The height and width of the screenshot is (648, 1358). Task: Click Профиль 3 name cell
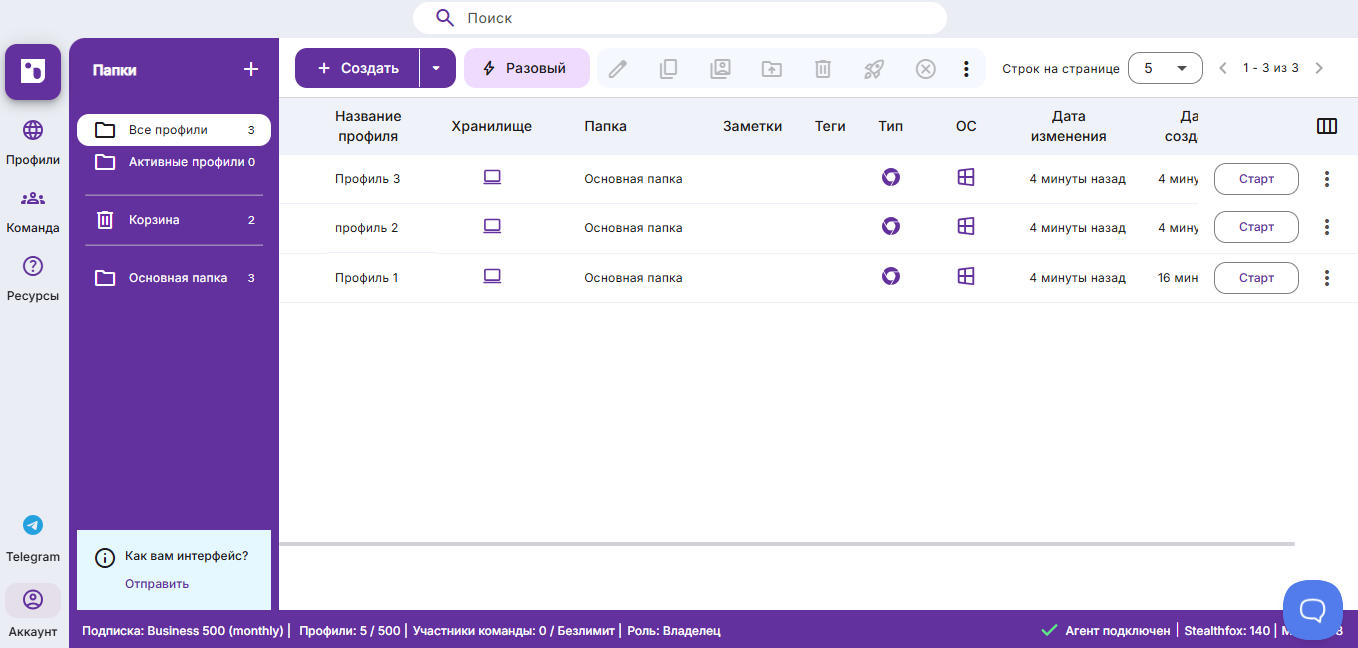(x=368, y=179)
